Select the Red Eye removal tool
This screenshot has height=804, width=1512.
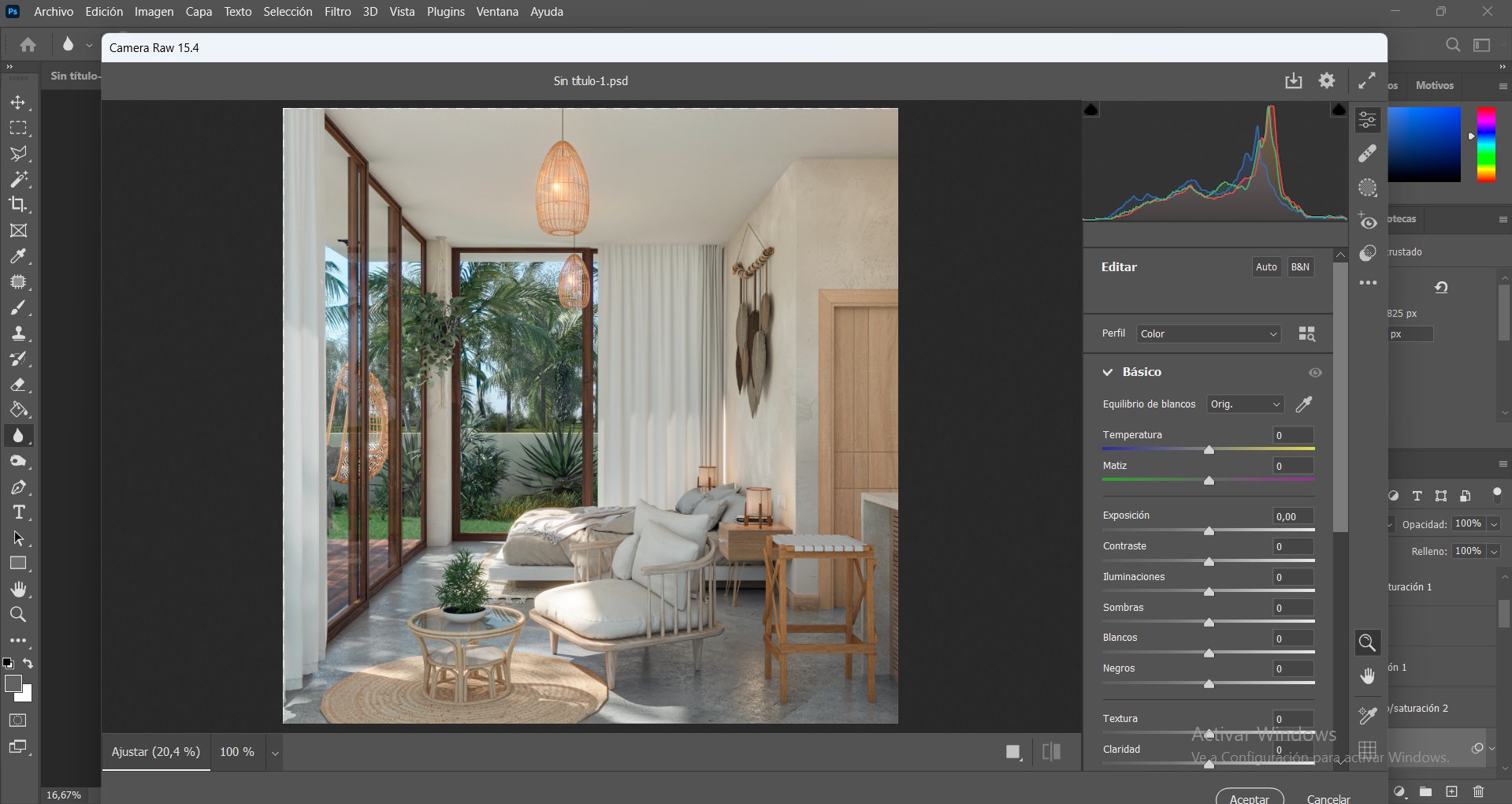point(1368,223)
